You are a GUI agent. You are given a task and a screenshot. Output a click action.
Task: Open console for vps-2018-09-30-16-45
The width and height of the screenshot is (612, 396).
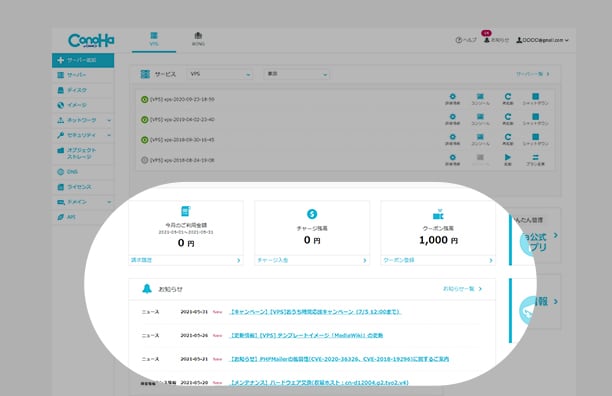point(480,140)
